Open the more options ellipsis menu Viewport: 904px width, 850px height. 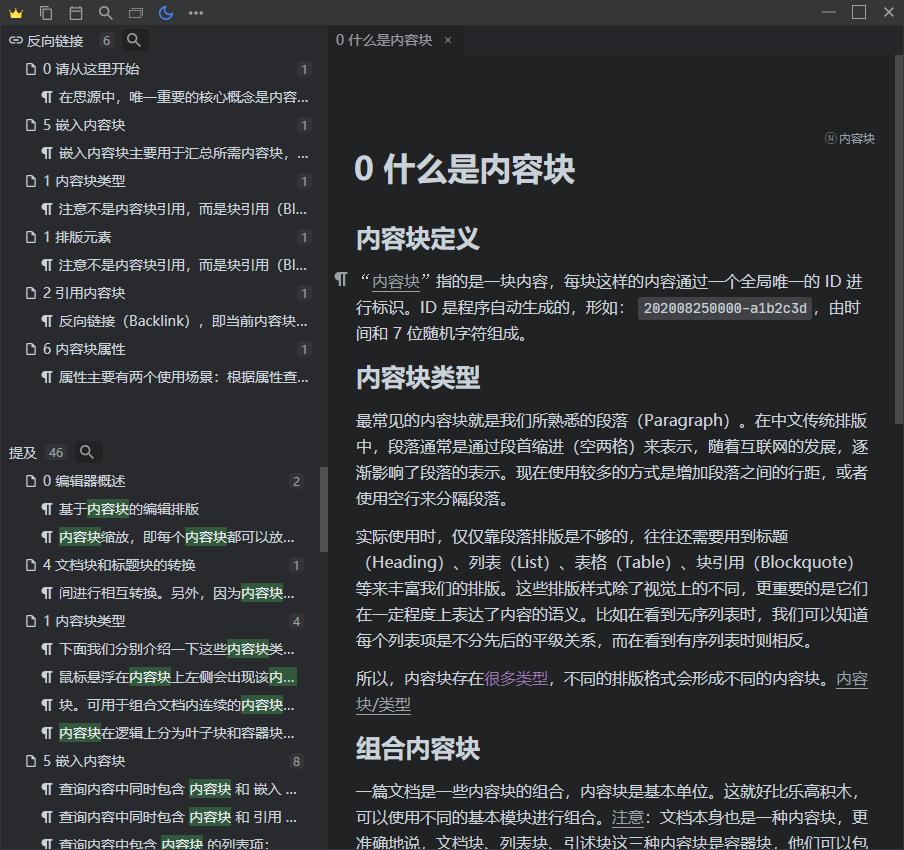point(195,13)
